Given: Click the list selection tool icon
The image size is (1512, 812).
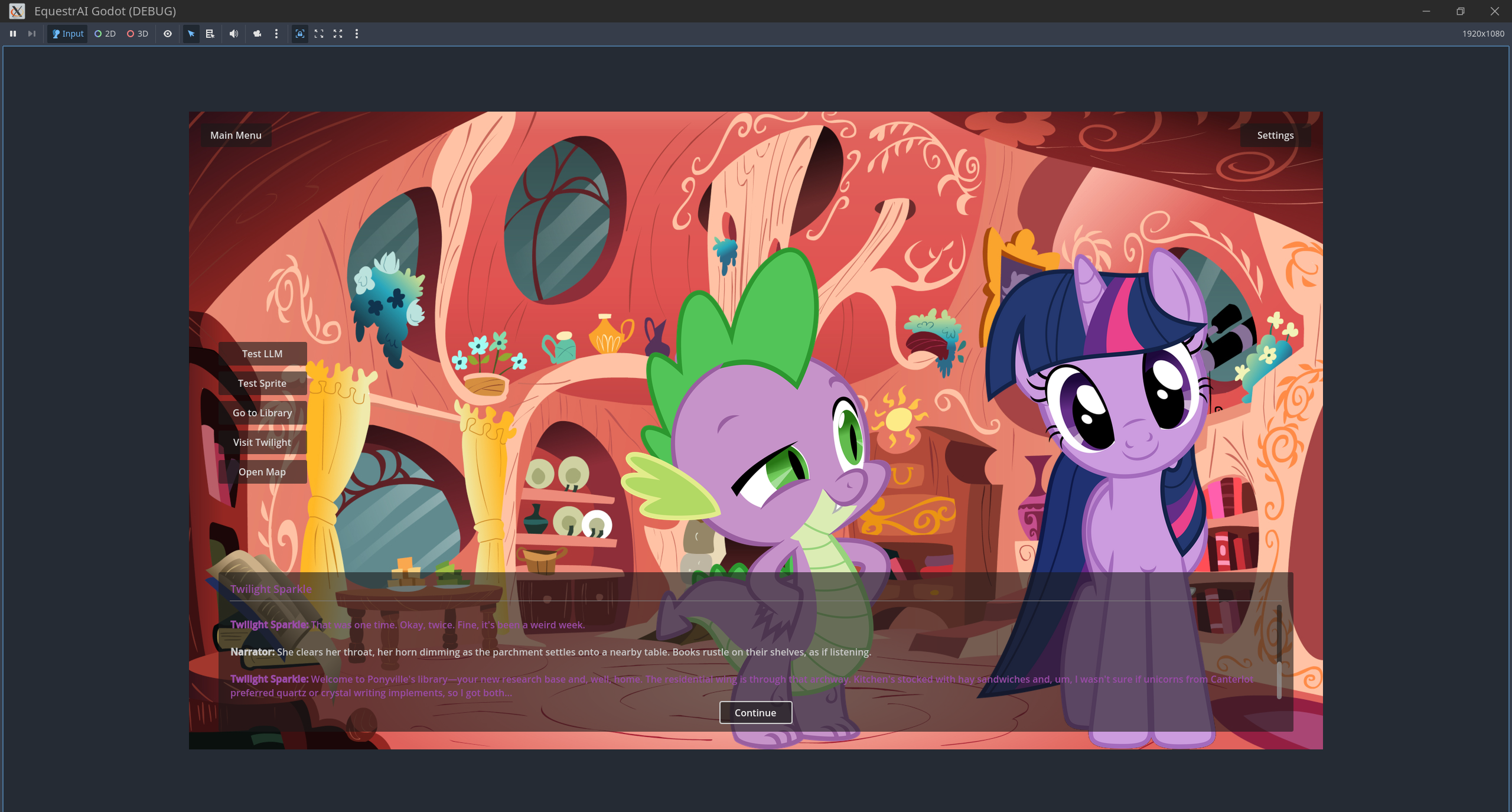Looking at the screenshot, I should pos(210,34).
